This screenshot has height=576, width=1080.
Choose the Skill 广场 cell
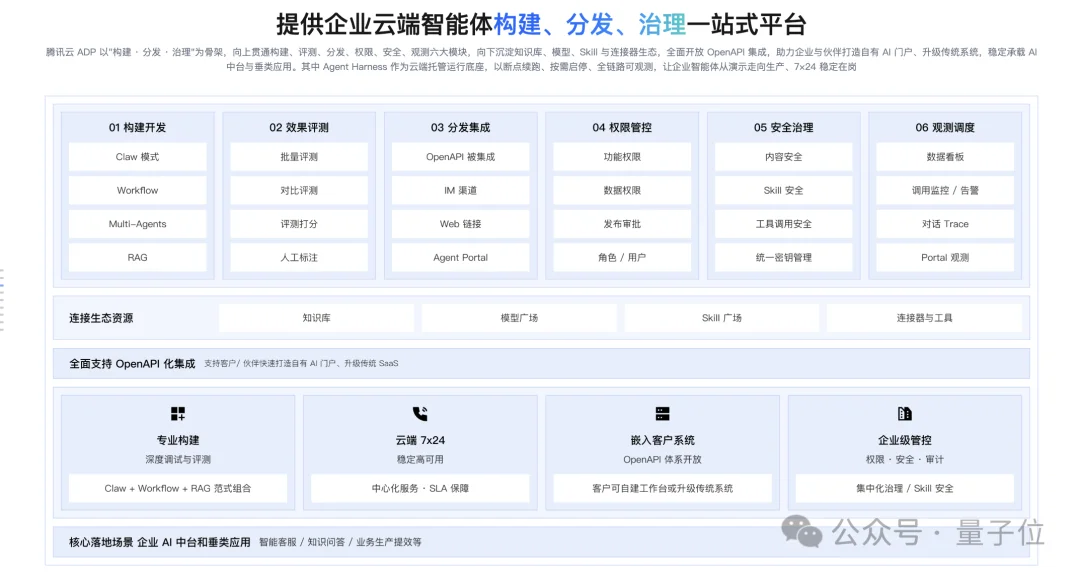722,318
